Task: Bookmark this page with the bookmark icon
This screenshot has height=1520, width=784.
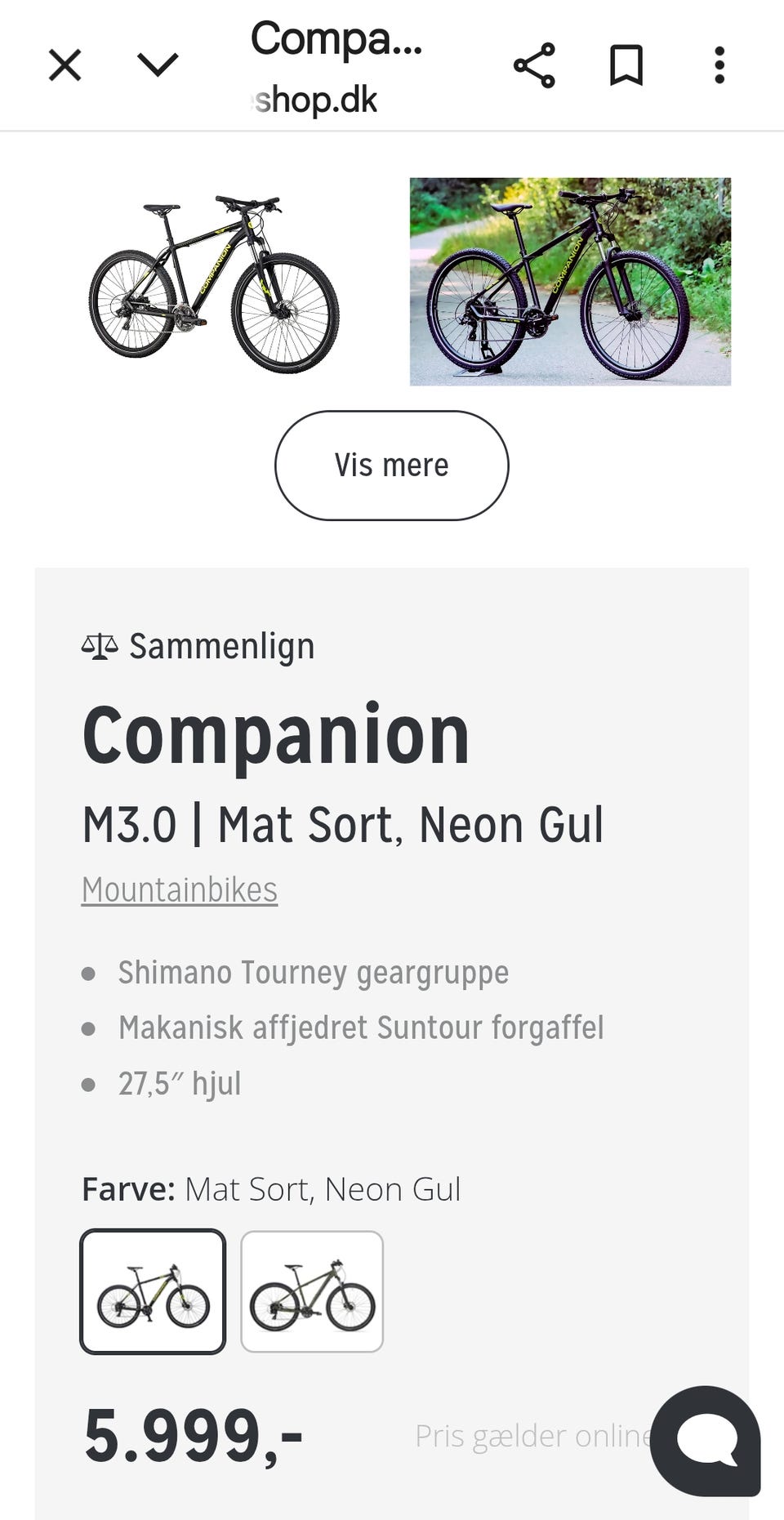Action: click(626, 65)
